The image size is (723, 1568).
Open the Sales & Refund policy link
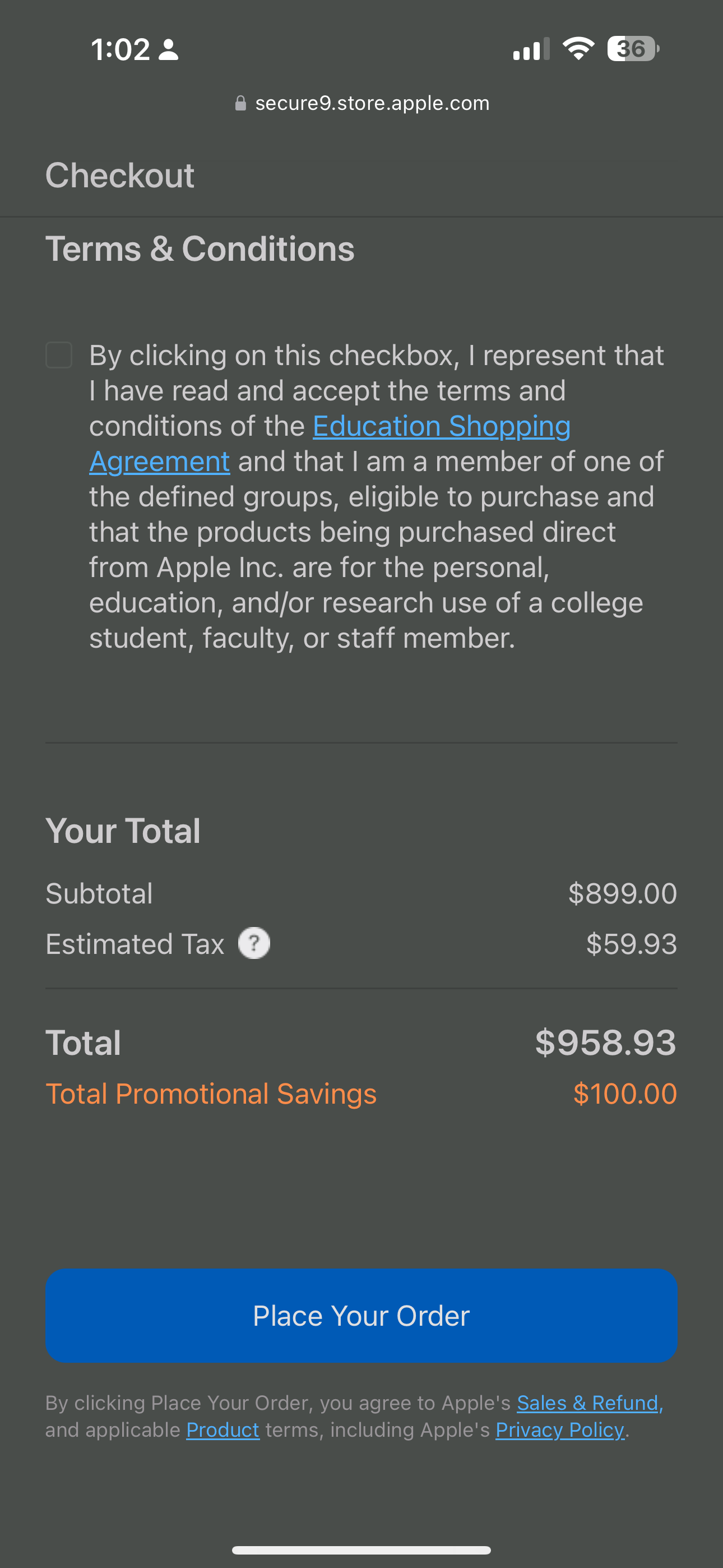click(588, 1403)
